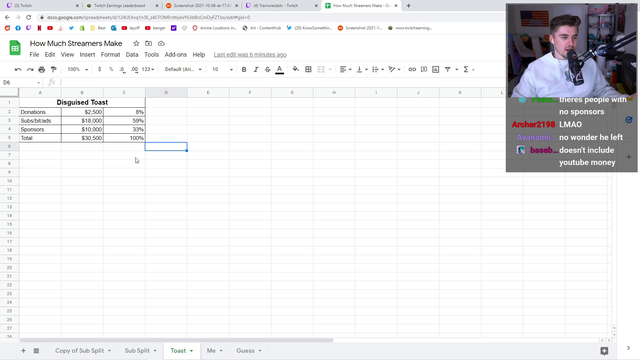The height and width of the screenshot is (360, 640).
Task: Decrease decimal places icon
Action: pos(122,69)
